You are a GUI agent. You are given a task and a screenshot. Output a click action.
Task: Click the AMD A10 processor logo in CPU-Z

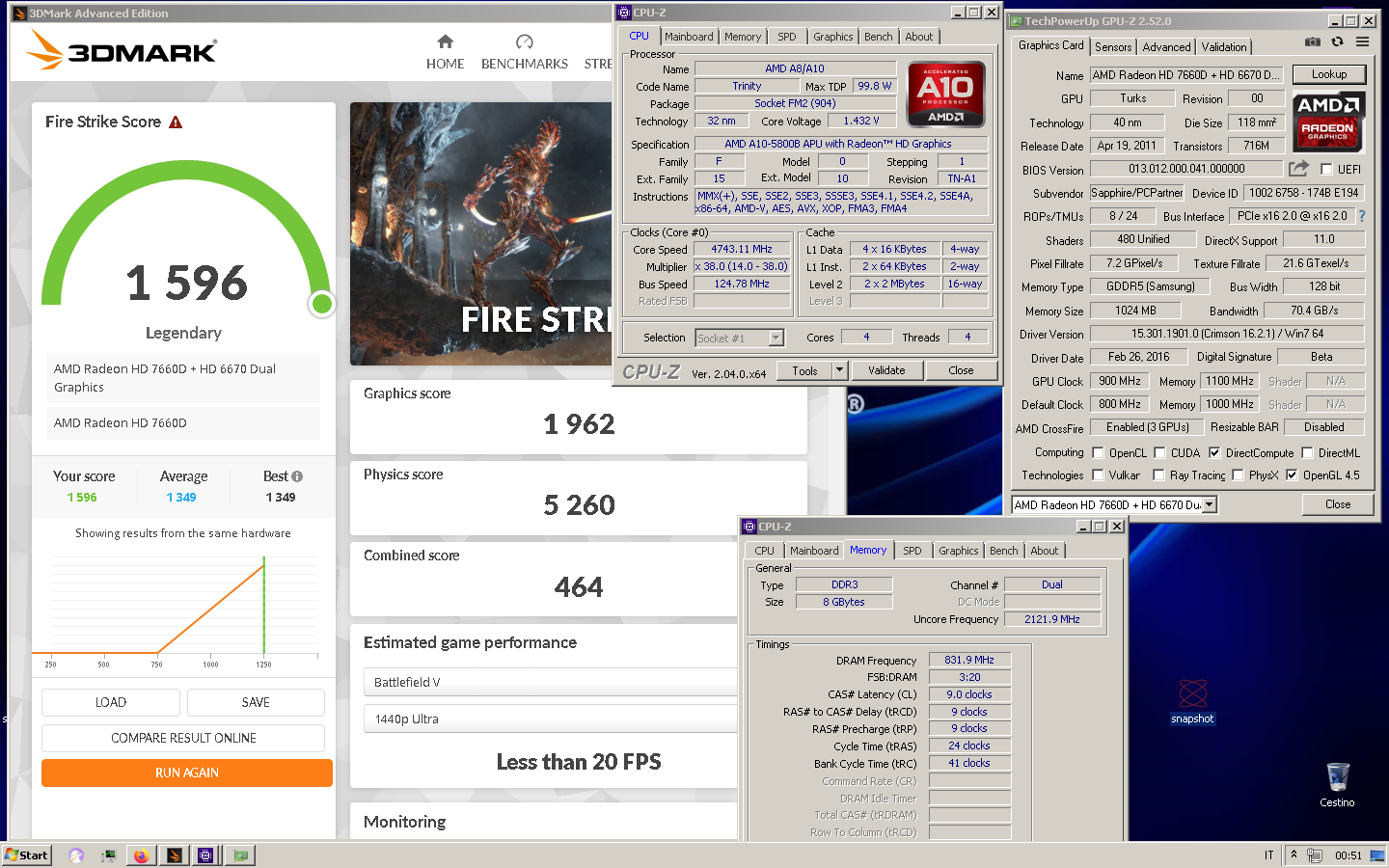946,94
